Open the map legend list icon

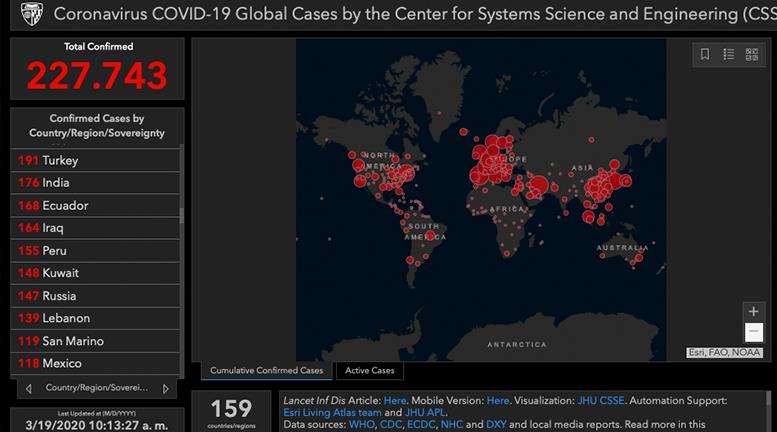(728, 54)
